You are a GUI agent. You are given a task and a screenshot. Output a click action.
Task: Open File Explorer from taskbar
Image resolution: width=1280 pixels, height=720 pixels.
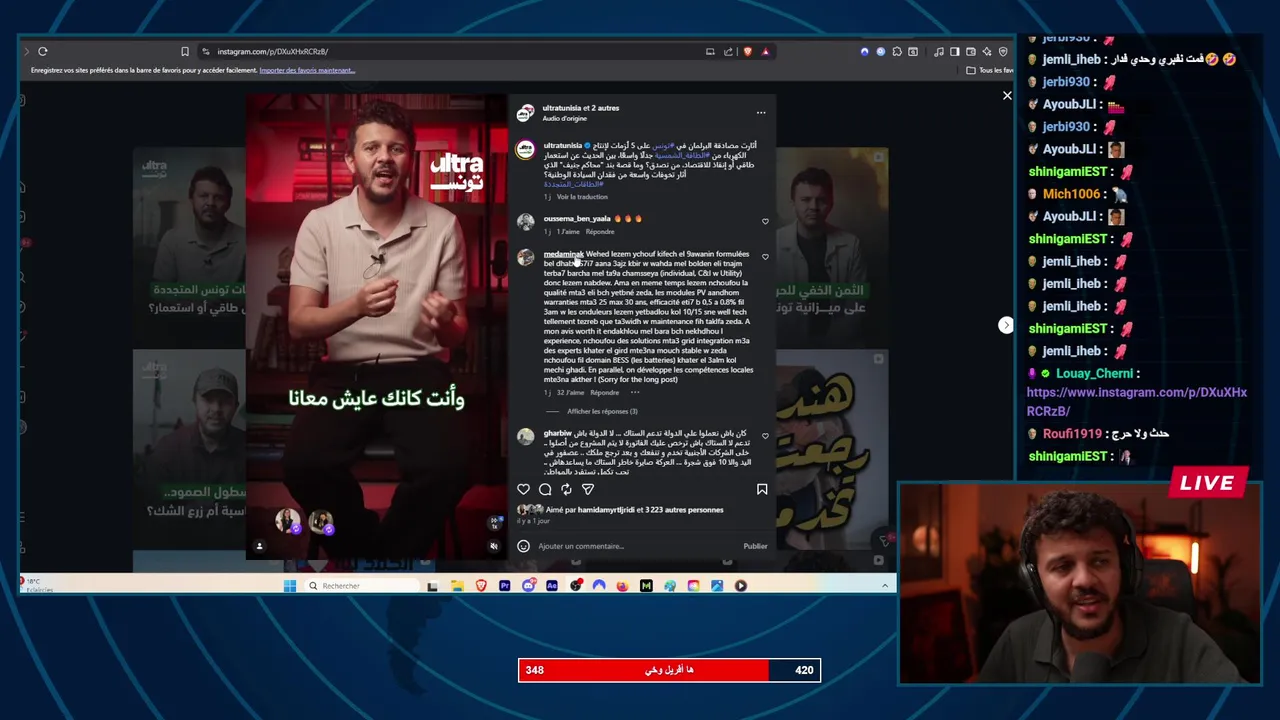tap(457, 586)
